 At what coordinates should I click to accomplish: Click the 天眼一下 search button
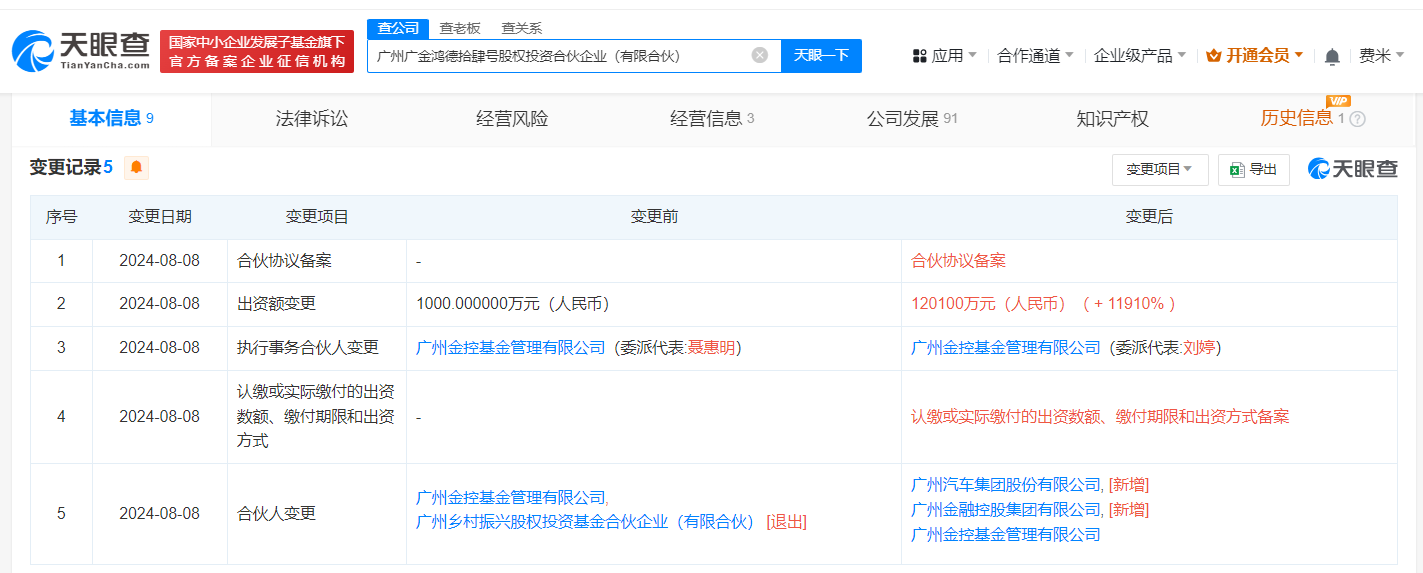[x=821, y=55]
